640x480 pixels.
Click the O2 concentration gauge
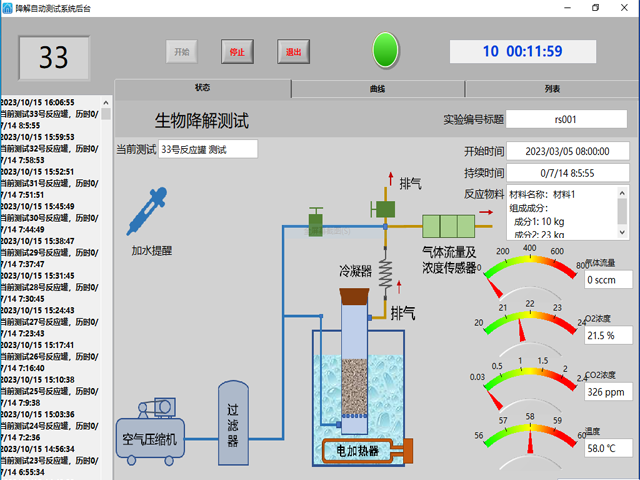pyautogui.click(x=530, y=322)
